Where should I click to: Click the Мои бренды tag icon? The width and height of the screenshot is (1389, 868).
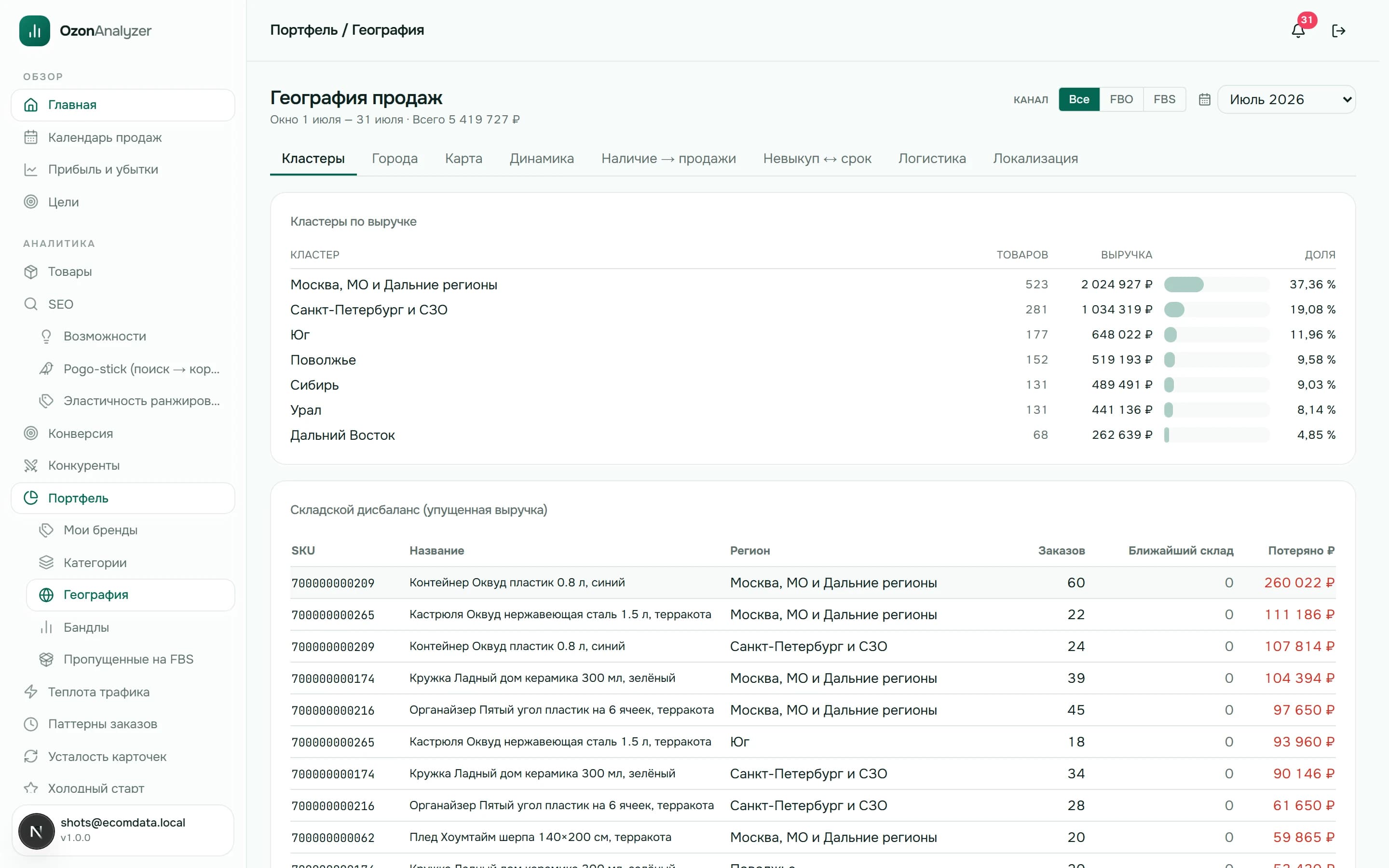click(x=46, y=530)
